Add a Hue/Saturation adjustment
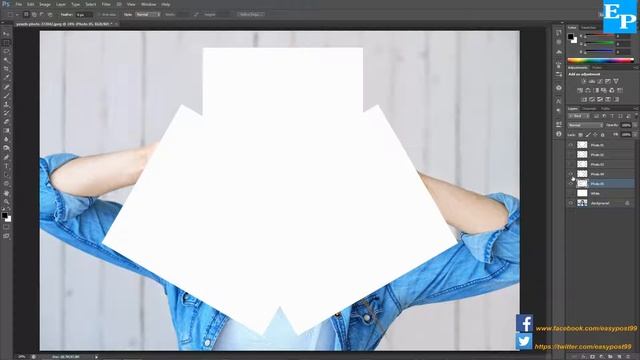Image resolution: width=640 pixels, height=360 pixels. click(x=580, y=90)
